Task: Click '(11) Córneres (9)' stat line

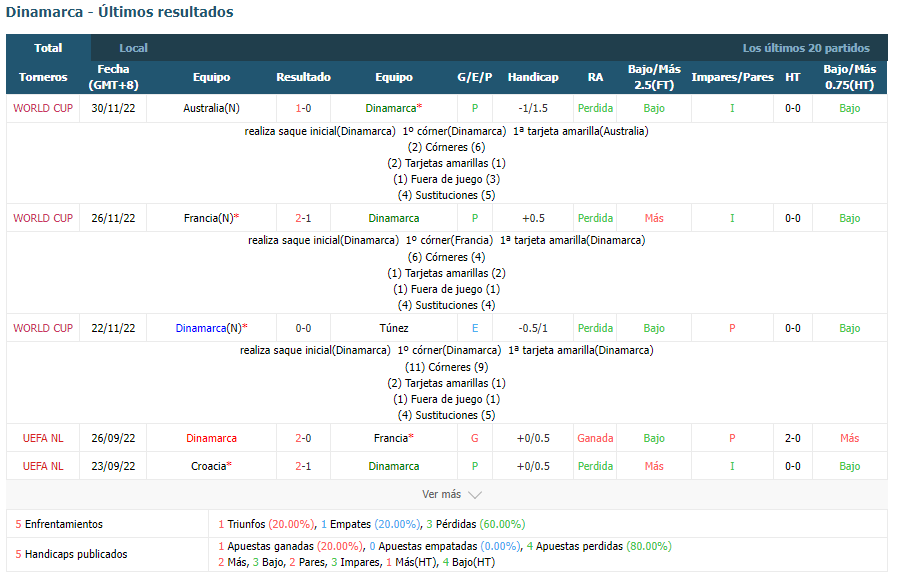Action: click(x=446, y=367)
